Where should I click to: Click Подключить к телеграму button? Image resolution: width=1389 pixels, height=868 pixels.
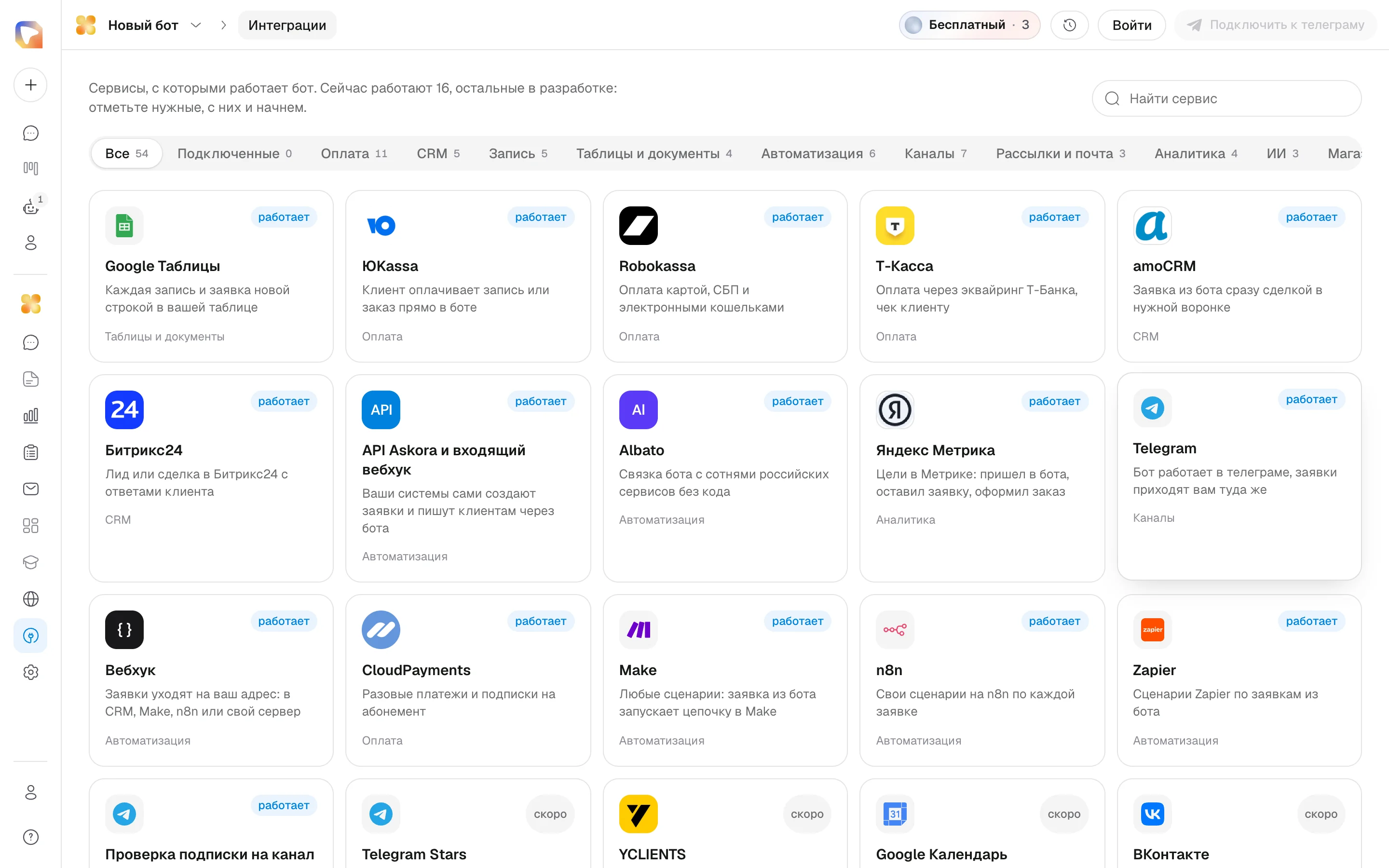[x=1275, y=25]
